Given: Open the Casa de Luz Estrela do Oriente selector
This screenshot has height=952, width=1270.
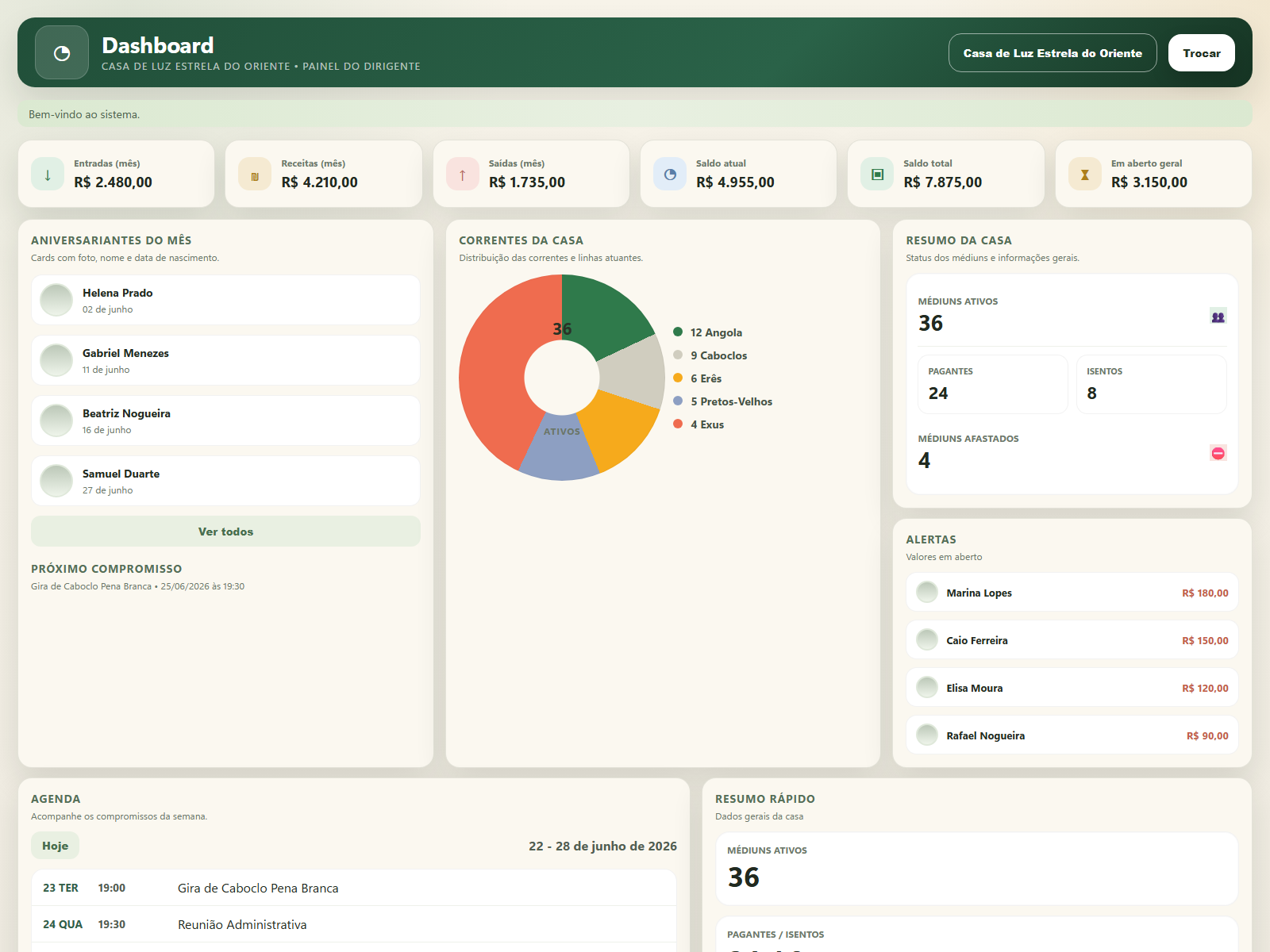Looking at the screenshot, I should pyautogui.click(x=1053, y=53).
